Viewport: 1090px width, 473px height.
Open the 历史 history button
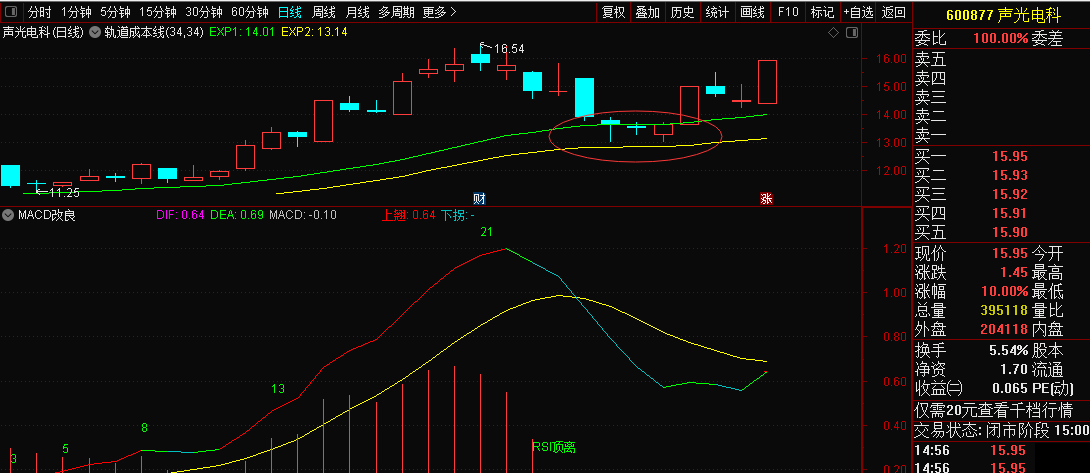(x=683, y=12)
